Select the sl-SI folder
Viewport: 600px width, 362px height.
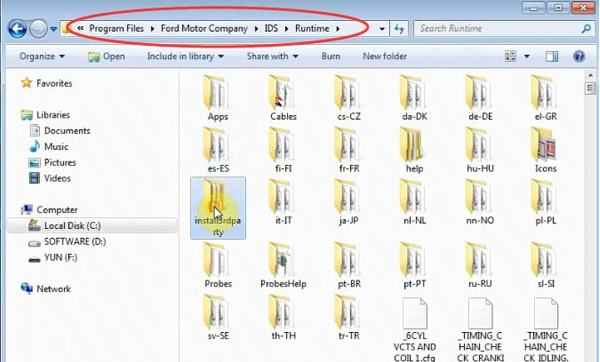coord(546,266)
